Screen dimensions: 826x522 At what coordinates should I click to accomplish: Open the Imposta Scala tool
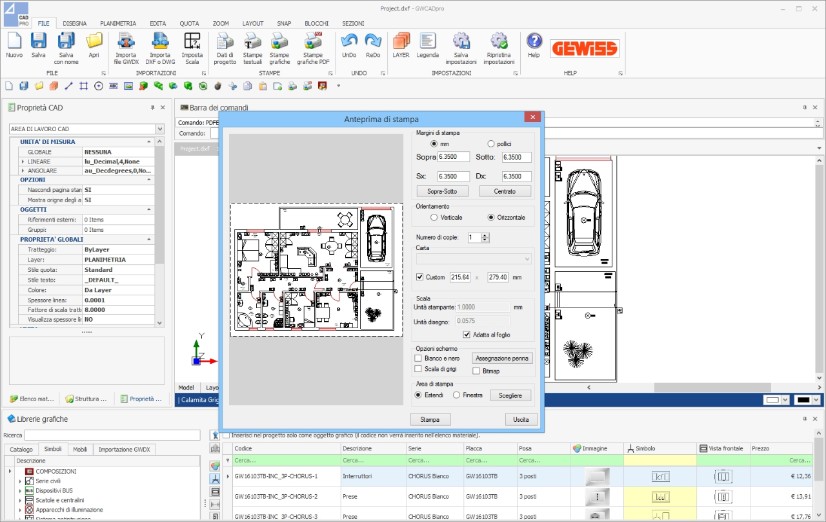pyautogui.click(x=192, y=42)
